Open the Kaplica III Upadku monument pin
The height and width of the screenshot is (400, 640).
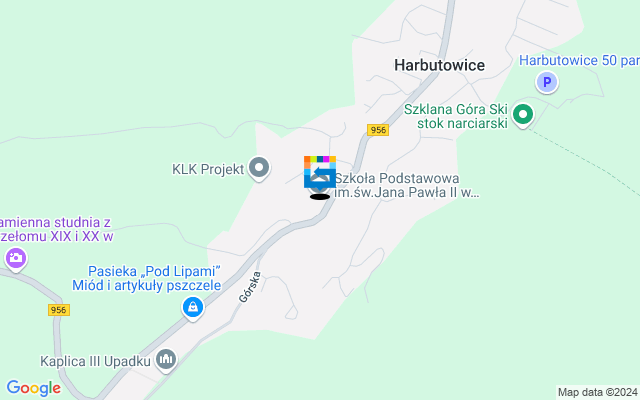point(166,360)
